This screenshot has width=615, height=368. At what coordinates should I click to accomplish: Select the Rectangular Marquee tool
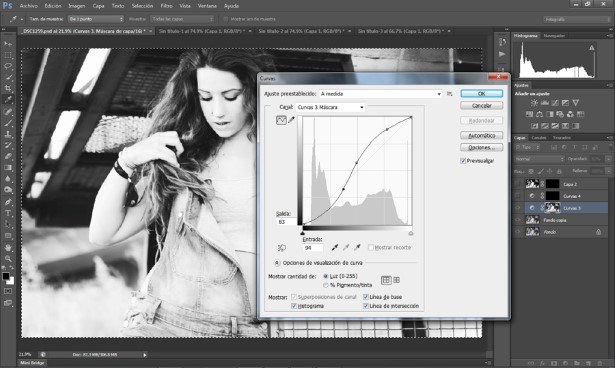[x=8, y=55]
